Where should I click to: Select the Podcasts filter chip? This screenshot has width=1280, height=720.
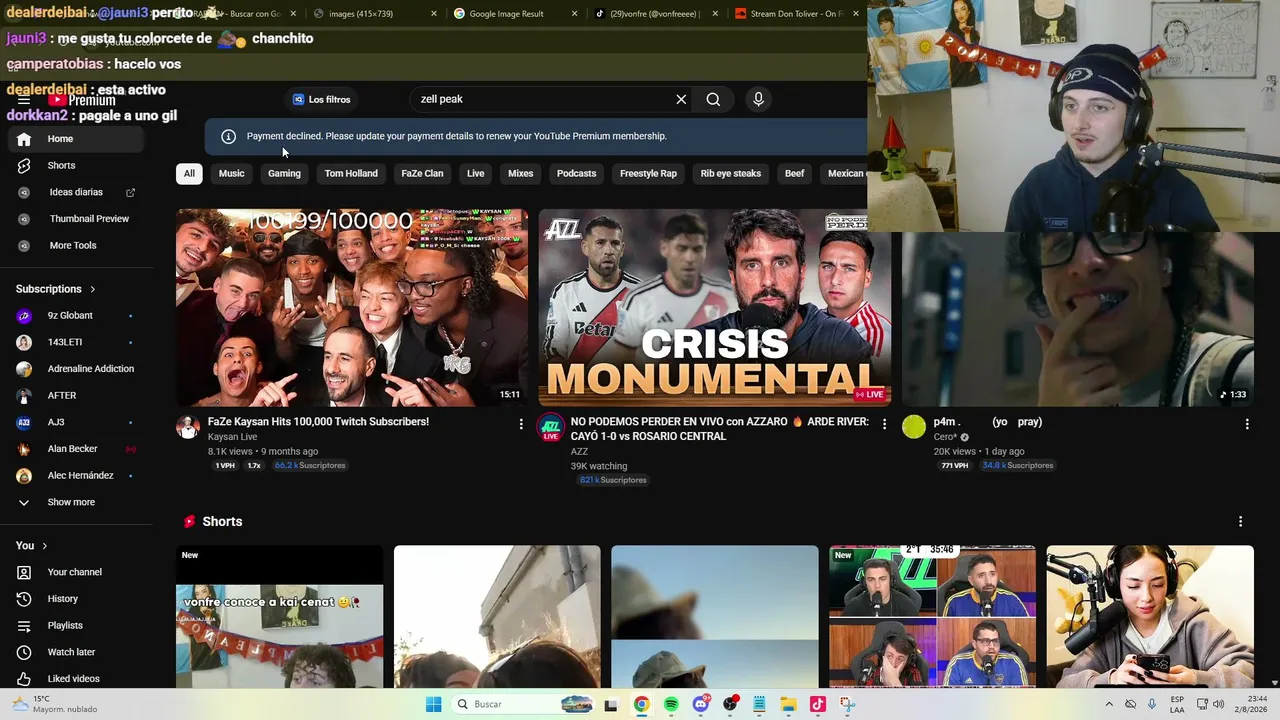(x=576, y=173)
